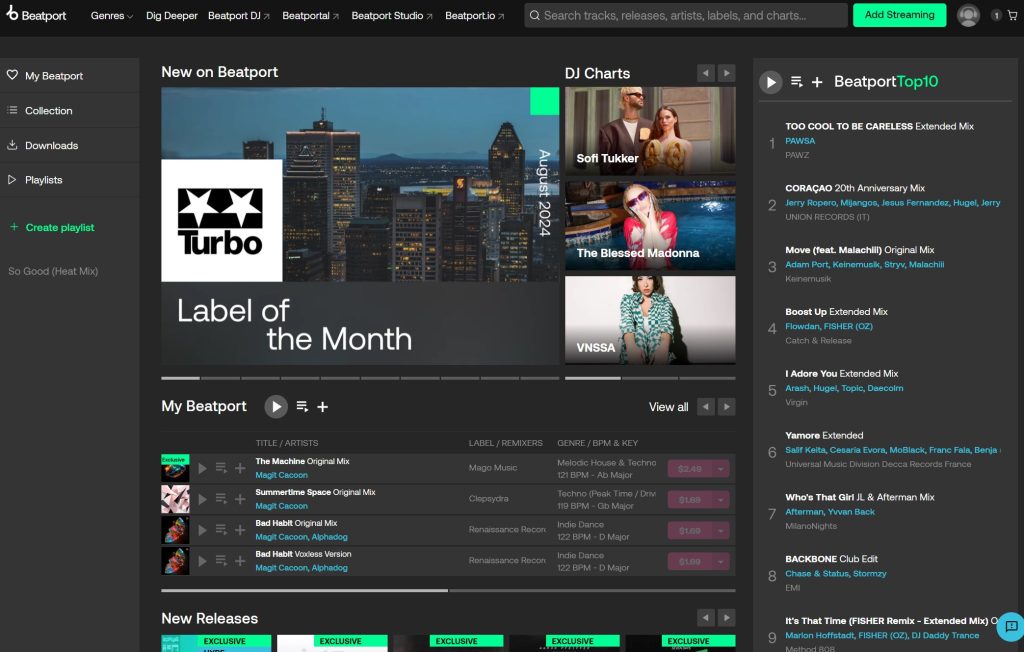Click the search tracks input field
Screen dimensions: 1024x652
pos(690,16)
